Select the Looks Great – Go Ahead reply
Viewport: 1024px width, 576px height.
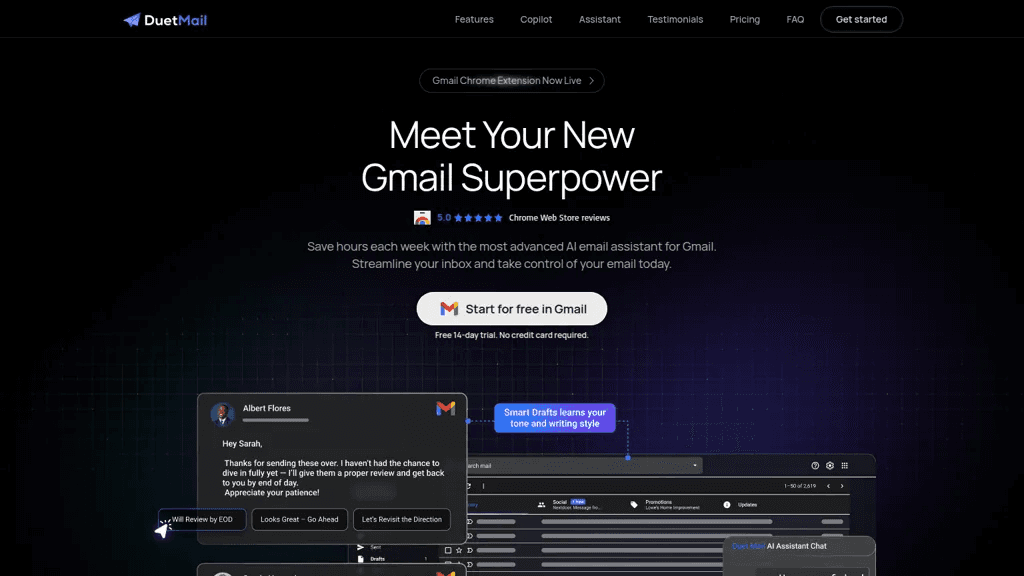click(x=300, y=520)
